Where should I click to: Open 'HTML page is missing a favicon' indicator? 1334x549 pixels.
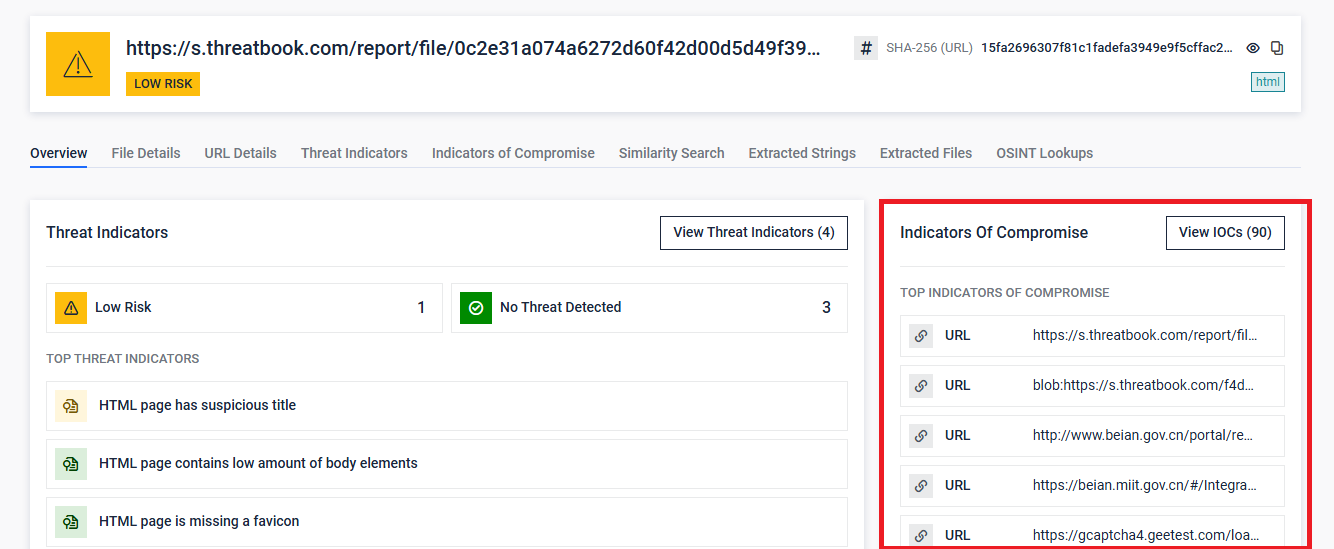click(x=199, y=521)
